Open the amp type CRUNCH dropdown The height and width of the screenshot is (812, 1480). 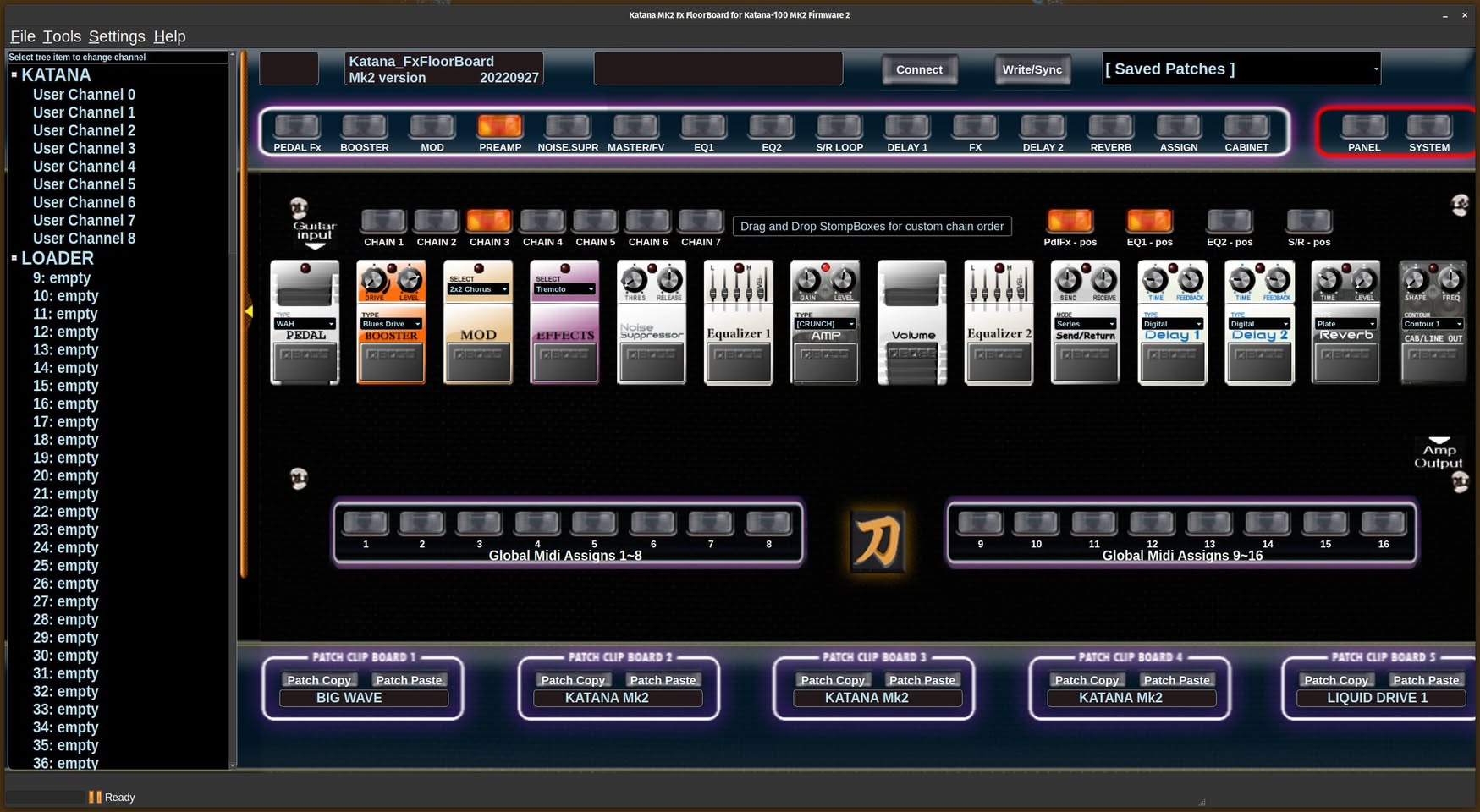point(825,324)
